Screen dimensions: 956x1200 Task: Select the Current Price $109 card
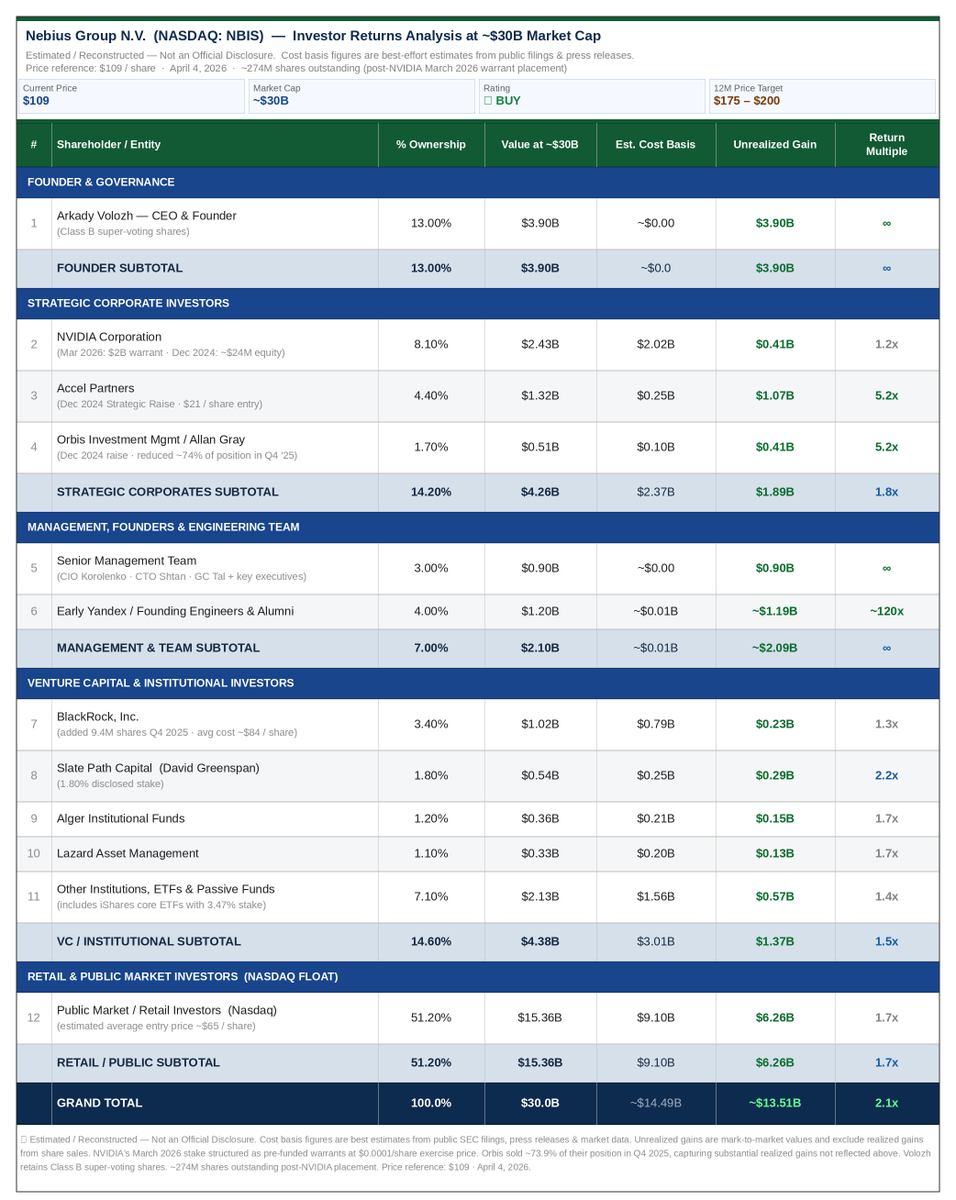coord(133,96)
